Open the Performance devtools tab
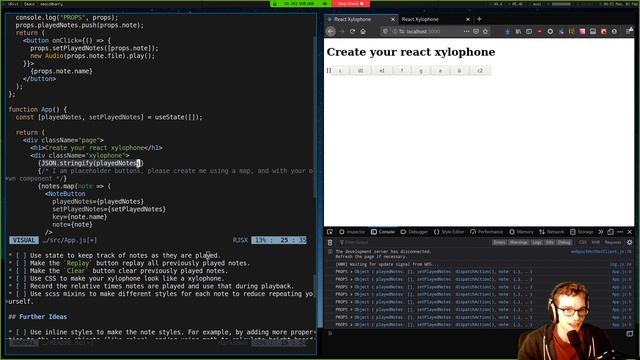Viewport: 640px width, 360px height. pos(487,232)
